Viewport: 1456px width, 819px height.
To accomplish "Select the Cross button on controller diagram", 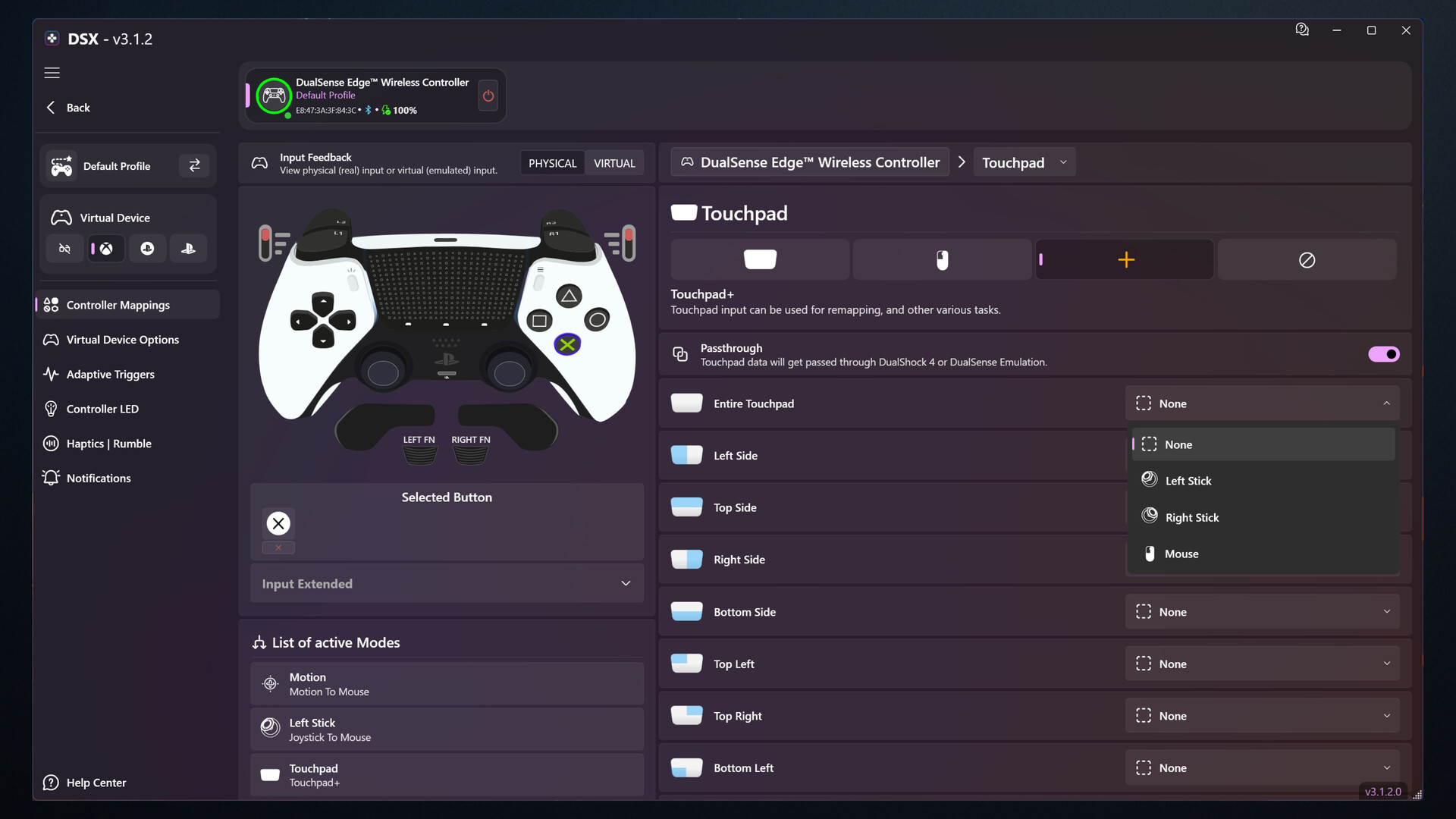I will pos(567,344).
